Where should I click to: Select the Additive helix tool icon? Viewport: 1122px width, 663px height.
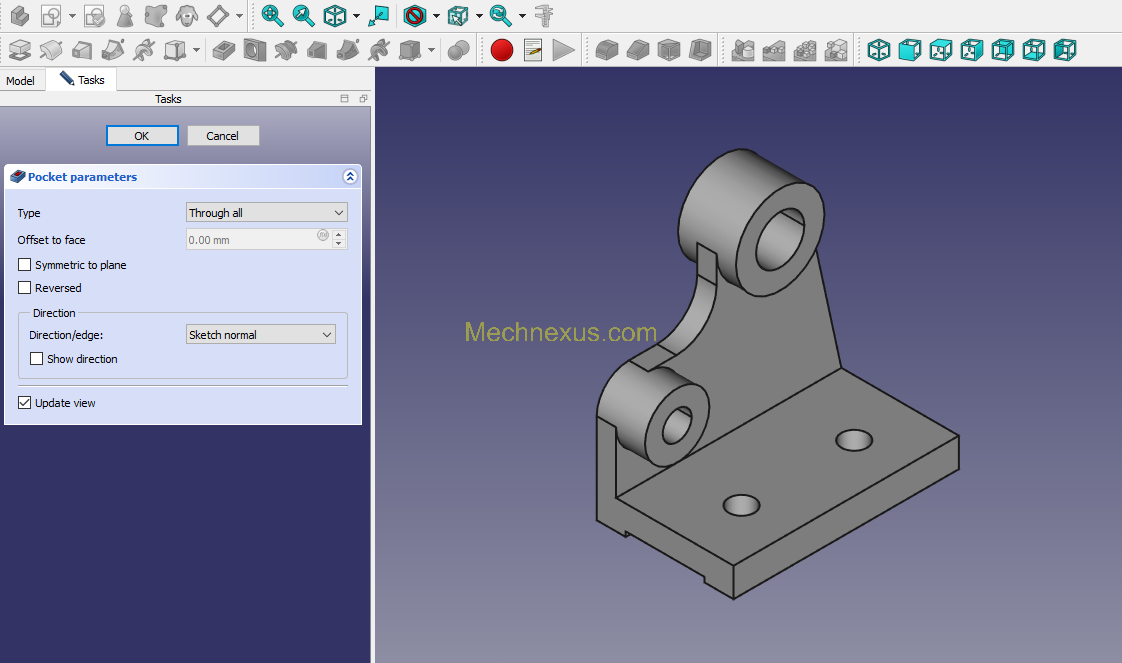tap(144, 50)
